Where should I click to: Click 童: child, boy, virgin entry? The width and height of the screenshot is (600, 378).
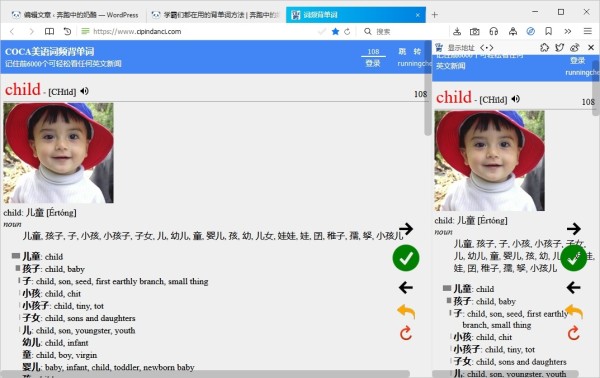pyautogui.click(x=59, y=355)
